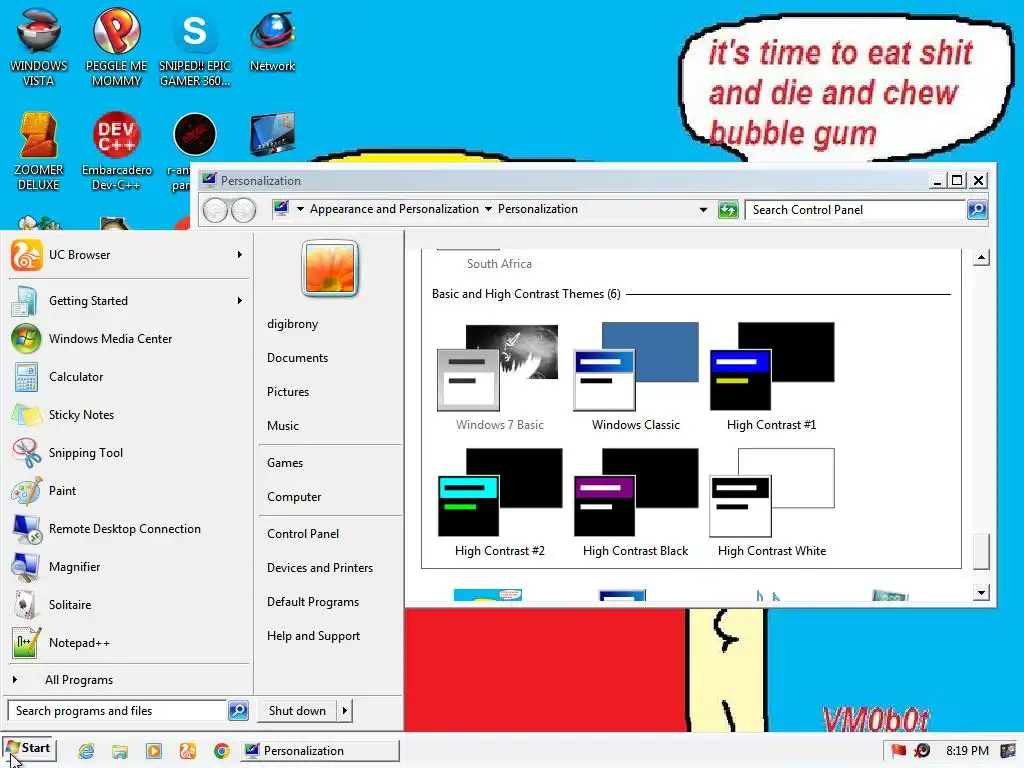
Task: Open Windows Explorer folder in taskbar
Action: click(120, 751)
